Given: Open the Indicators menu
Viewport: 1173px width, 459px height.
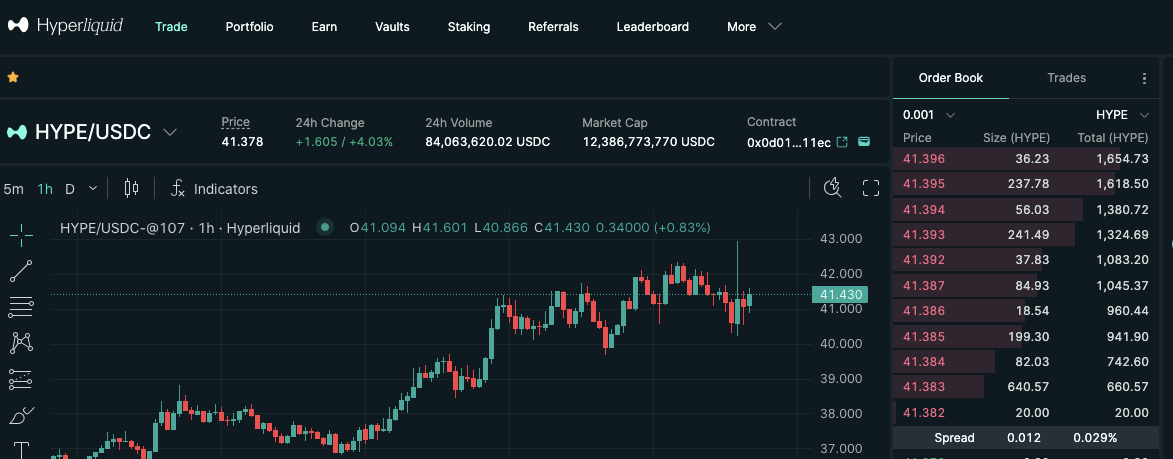Looking at the screenshot, I should pos(214,189).
